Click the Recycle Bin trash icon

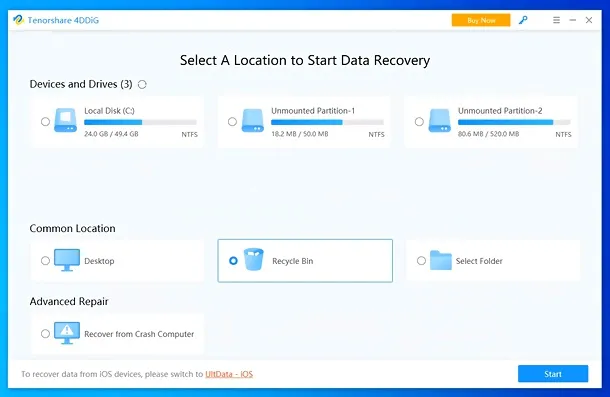pos(254,260)
